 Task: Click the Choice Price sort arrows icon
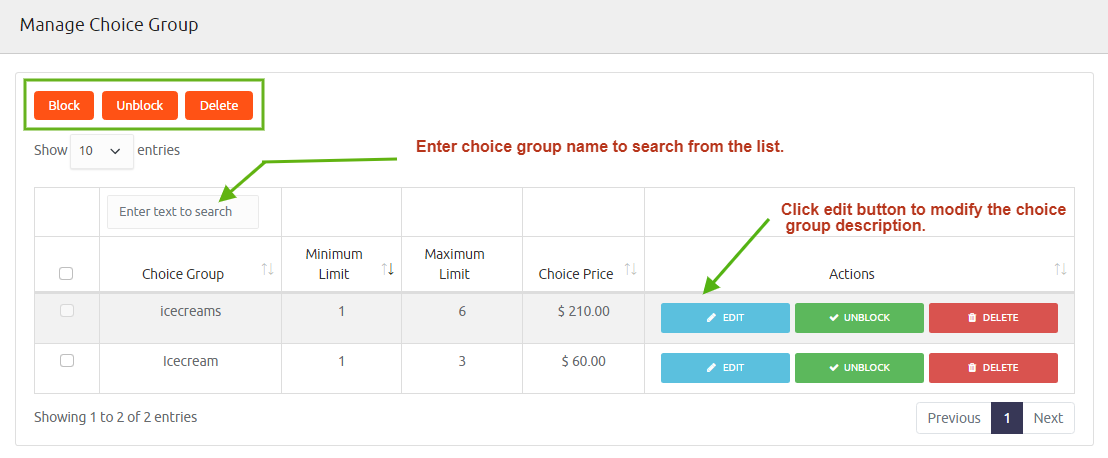630,269
